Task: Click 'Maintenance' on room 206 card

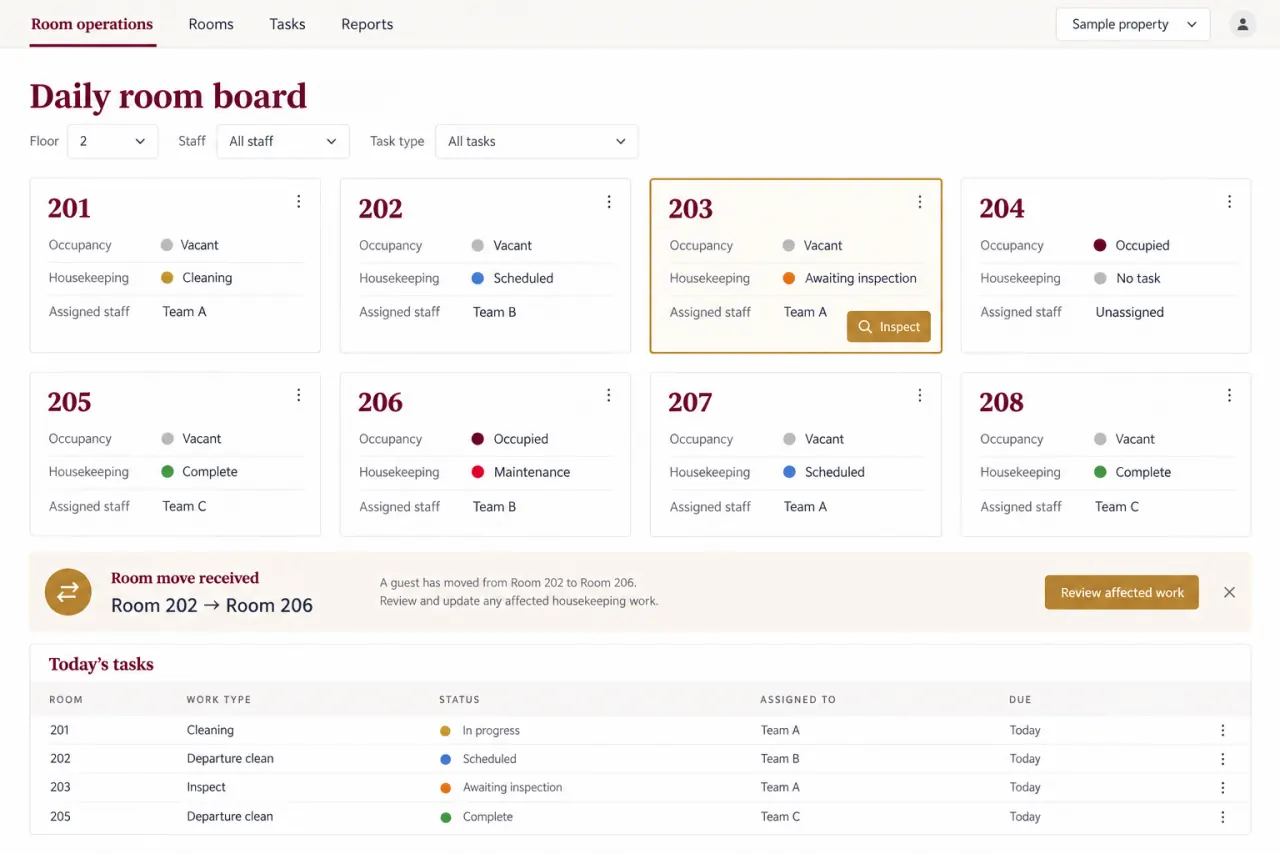Action: (532, 472)
